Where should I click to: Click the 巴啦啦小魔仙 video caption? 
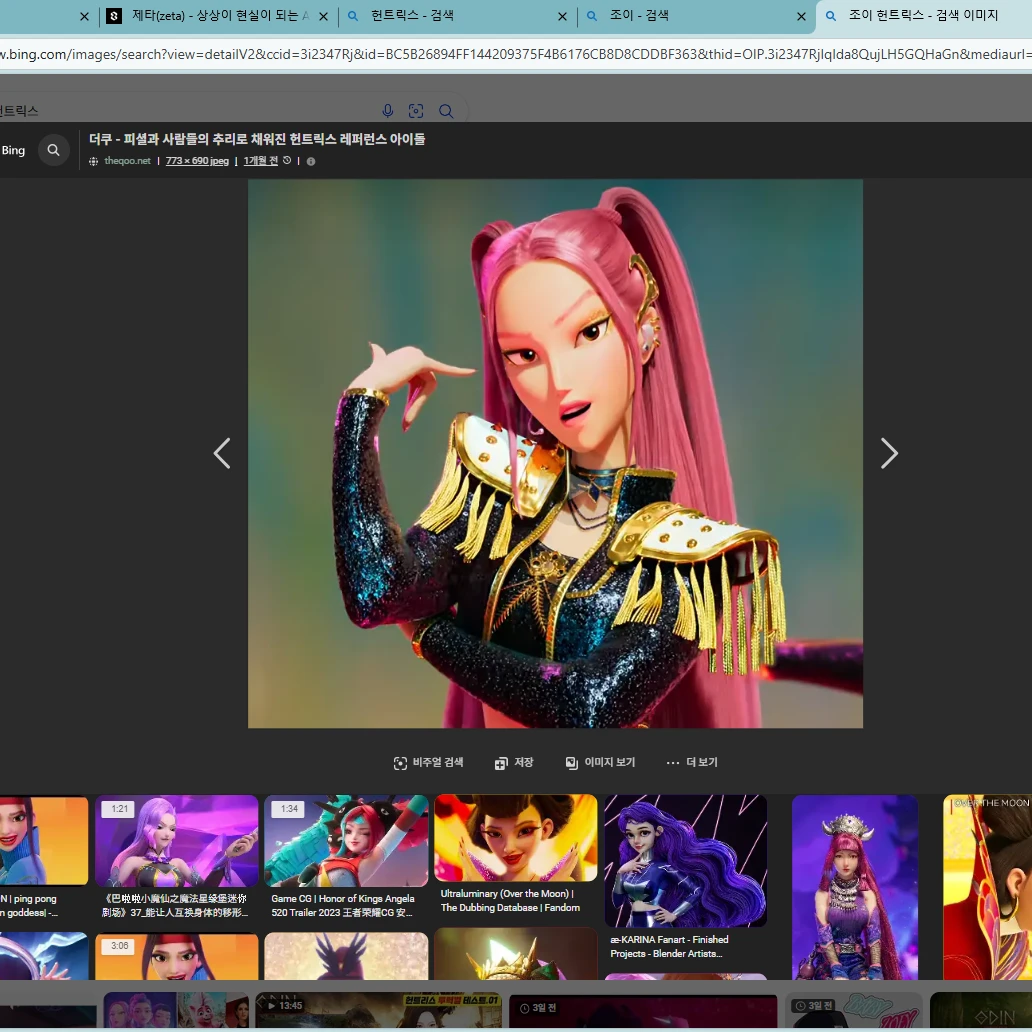point(174,906)
